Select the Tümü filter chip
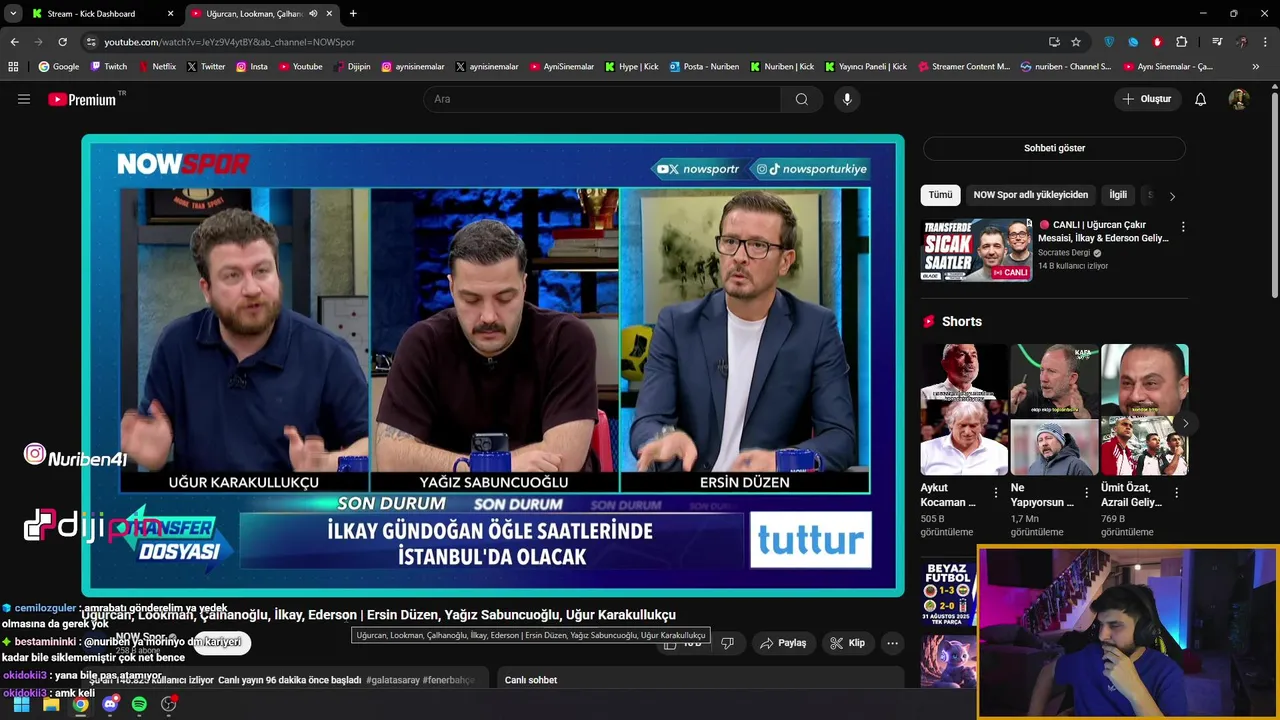1280x720 pixels. click(x=940, y=195)
